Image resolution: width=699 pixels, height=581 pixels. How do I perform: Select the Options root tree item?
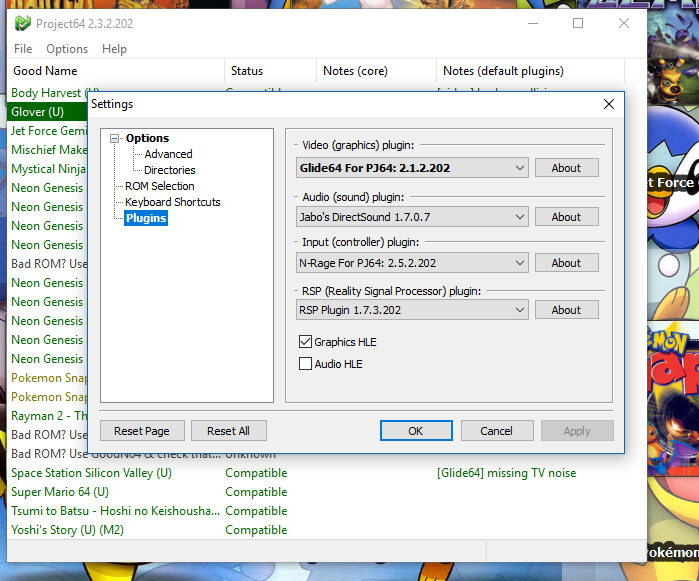[x=147, y=138]
